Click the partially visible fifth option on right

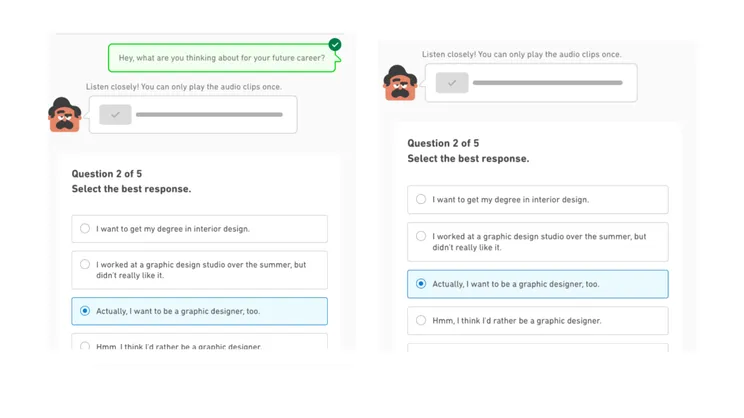(538, 348)
